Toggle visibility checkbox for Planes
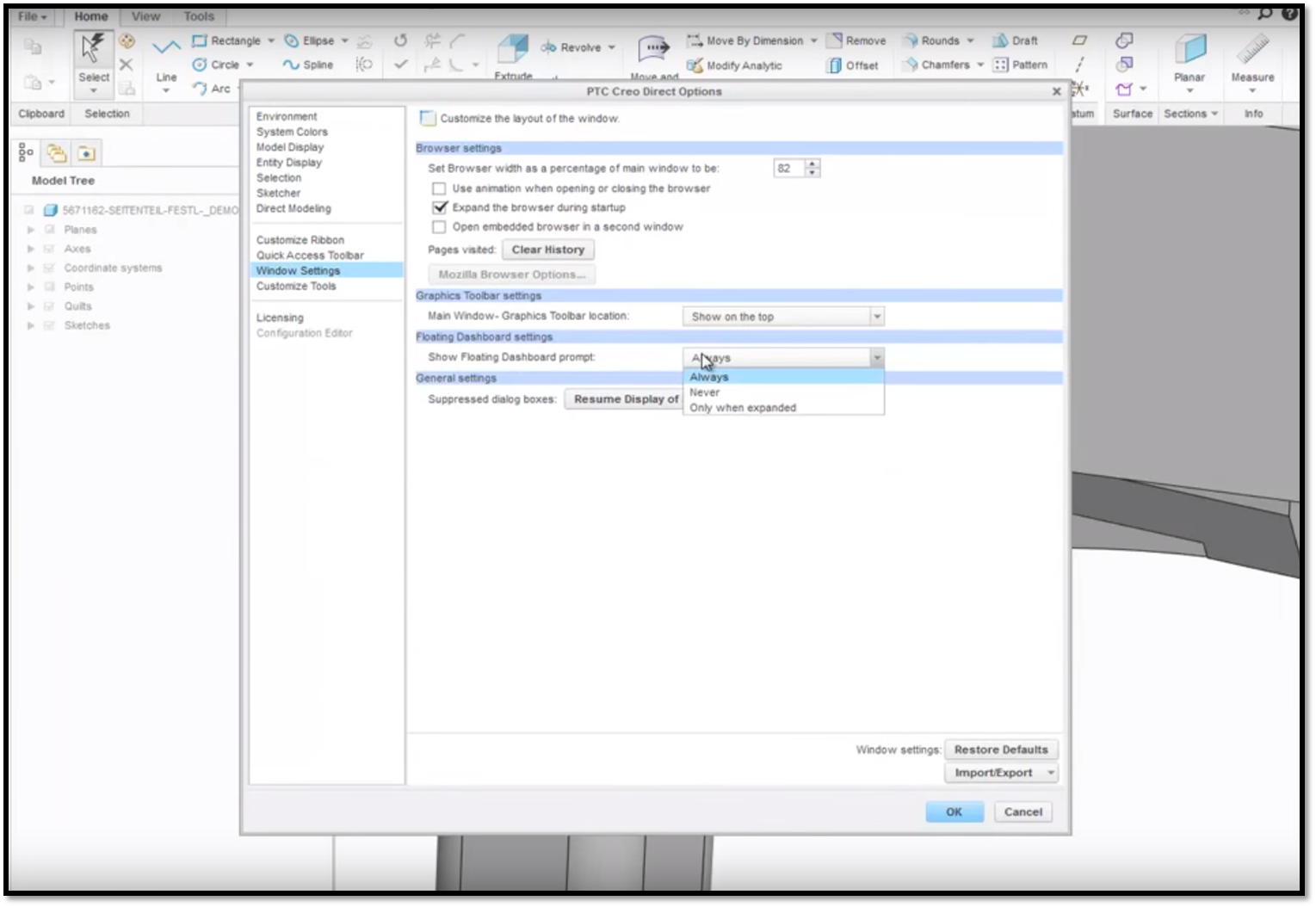 click(x=50, y=230)
